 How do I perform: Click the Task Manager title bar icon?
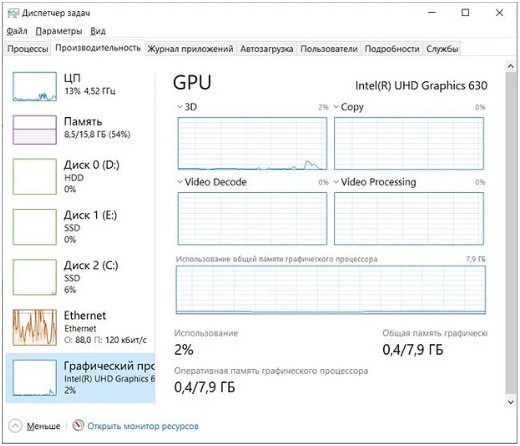(x=13, y=13)
